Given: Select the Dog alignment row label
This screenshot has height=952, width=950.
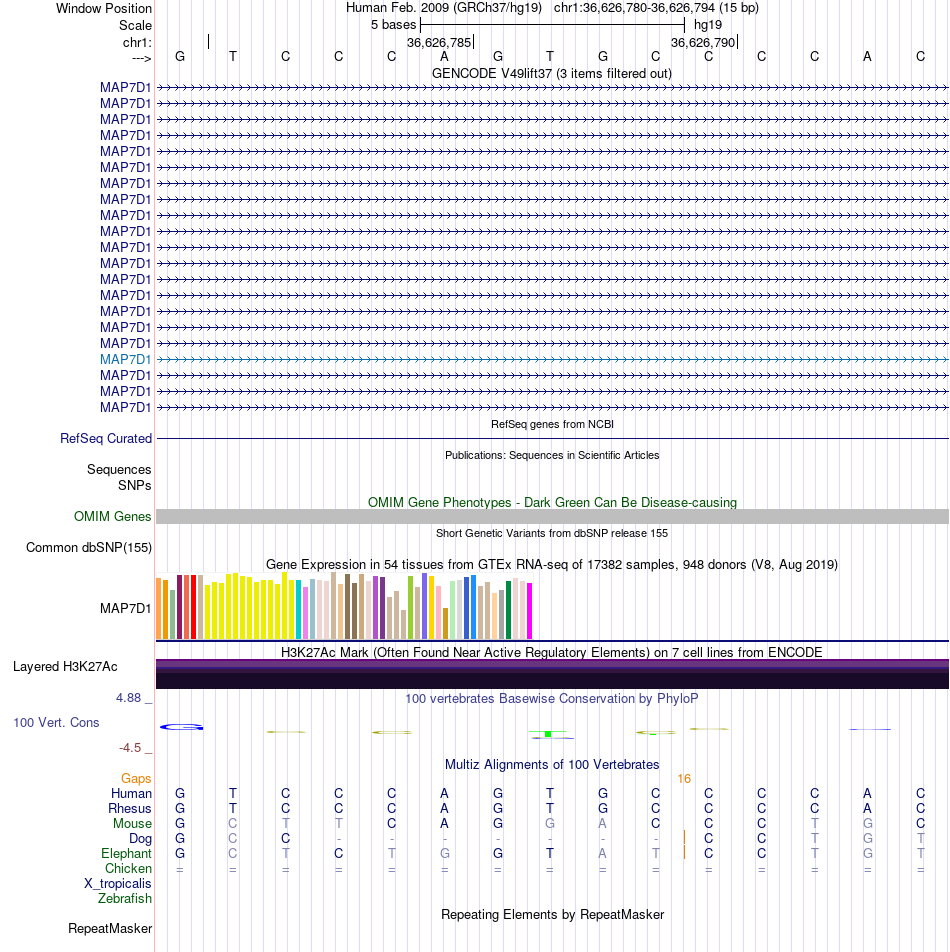Looking at the screenshot, I should (140, 839).
